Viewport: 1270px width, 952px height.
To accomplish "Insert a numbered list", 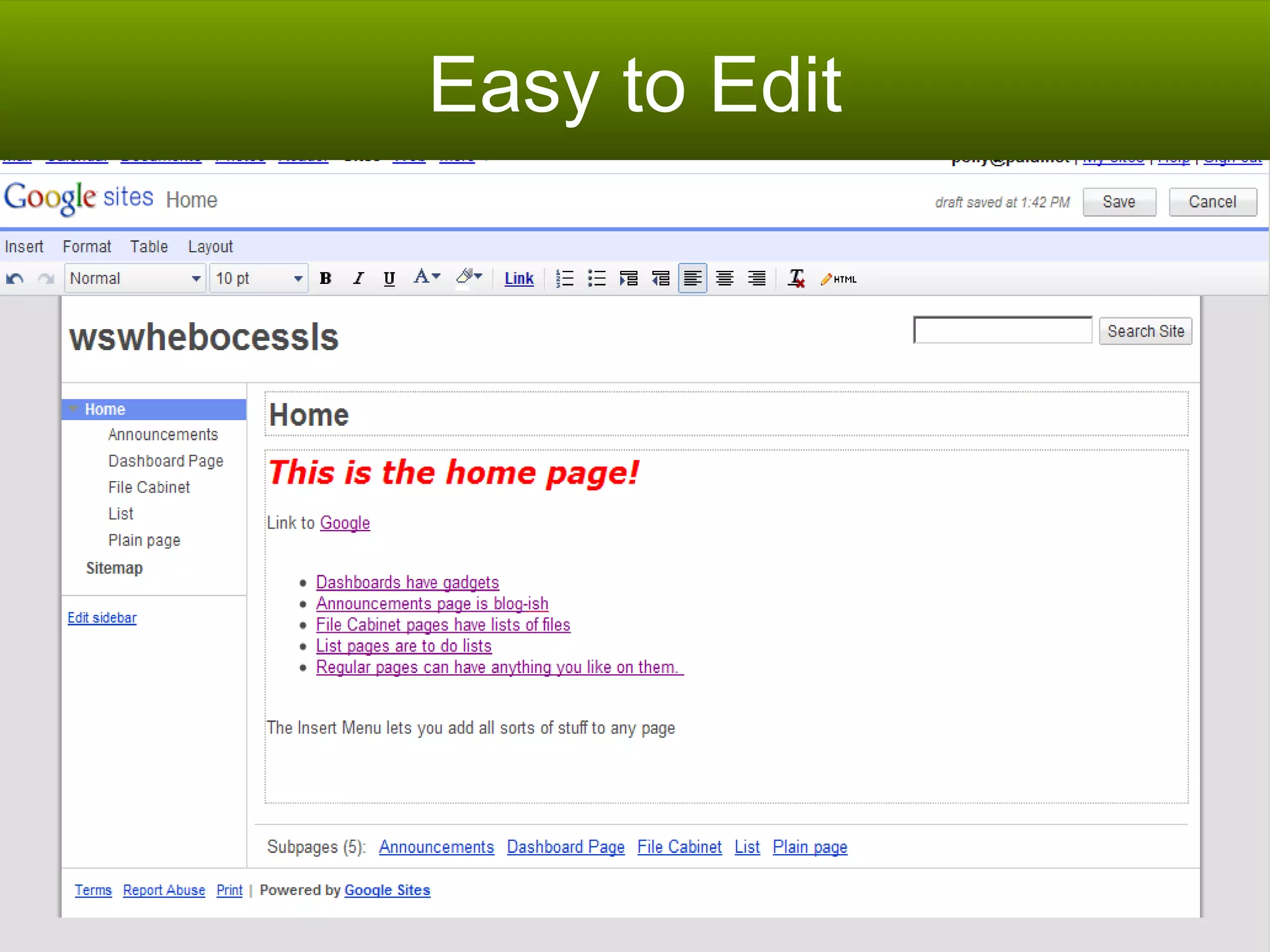I will (564, 279).
